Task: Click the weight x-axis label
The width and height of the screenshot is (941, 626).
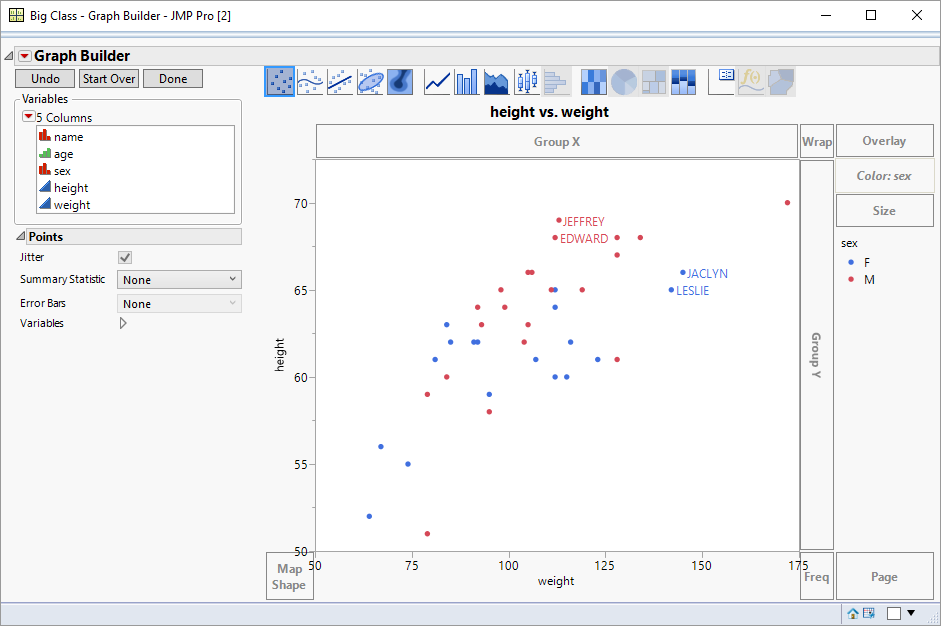Action: (x=556, y=581)
